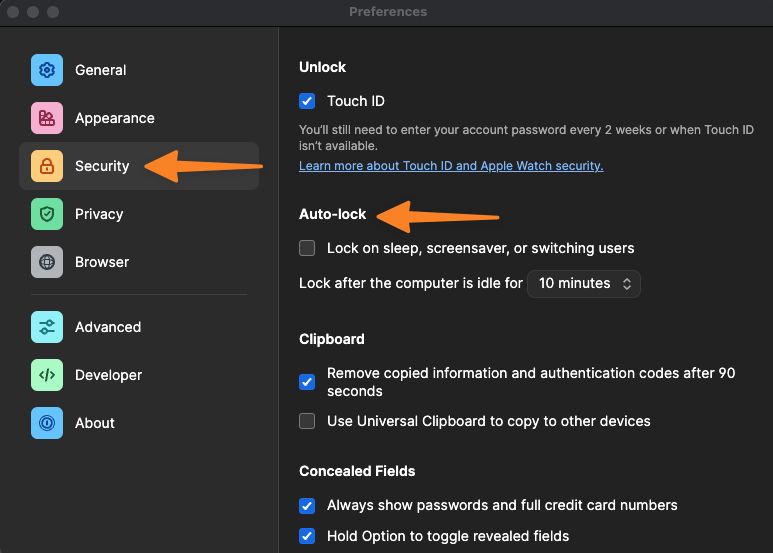Select the Developer code brackets icon
773x553 pixels.
47,375
